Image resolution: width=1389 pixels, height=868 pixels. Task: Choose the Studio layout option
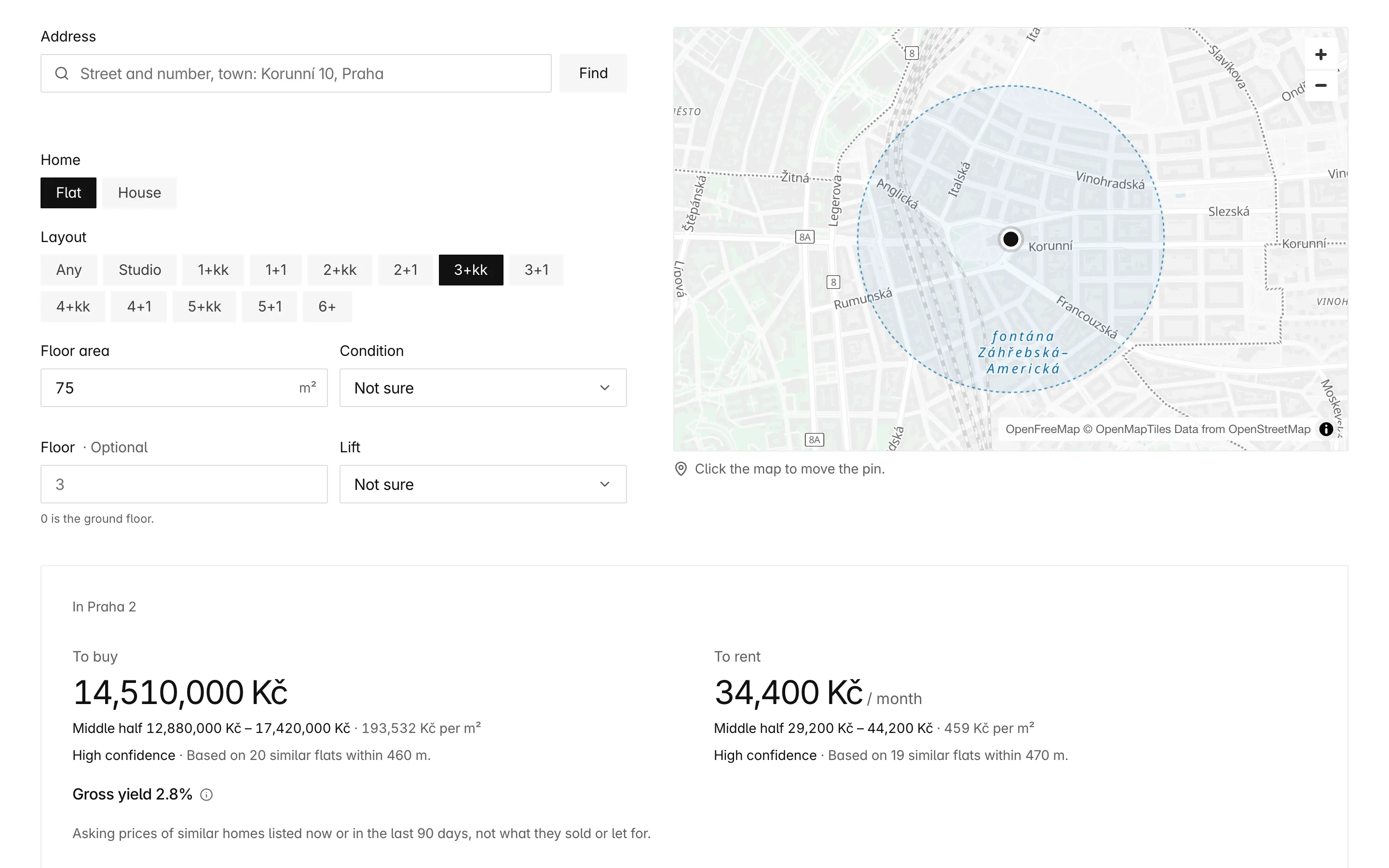[x=140, y=270]
